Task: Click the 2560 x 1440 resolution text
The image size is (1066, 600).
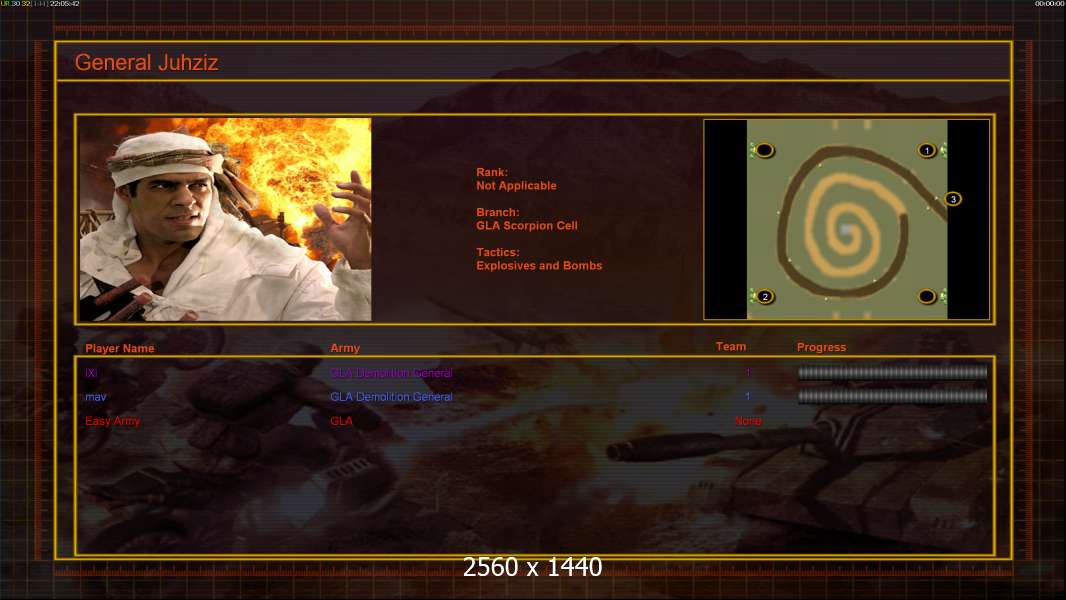Action: pos(532,567)
